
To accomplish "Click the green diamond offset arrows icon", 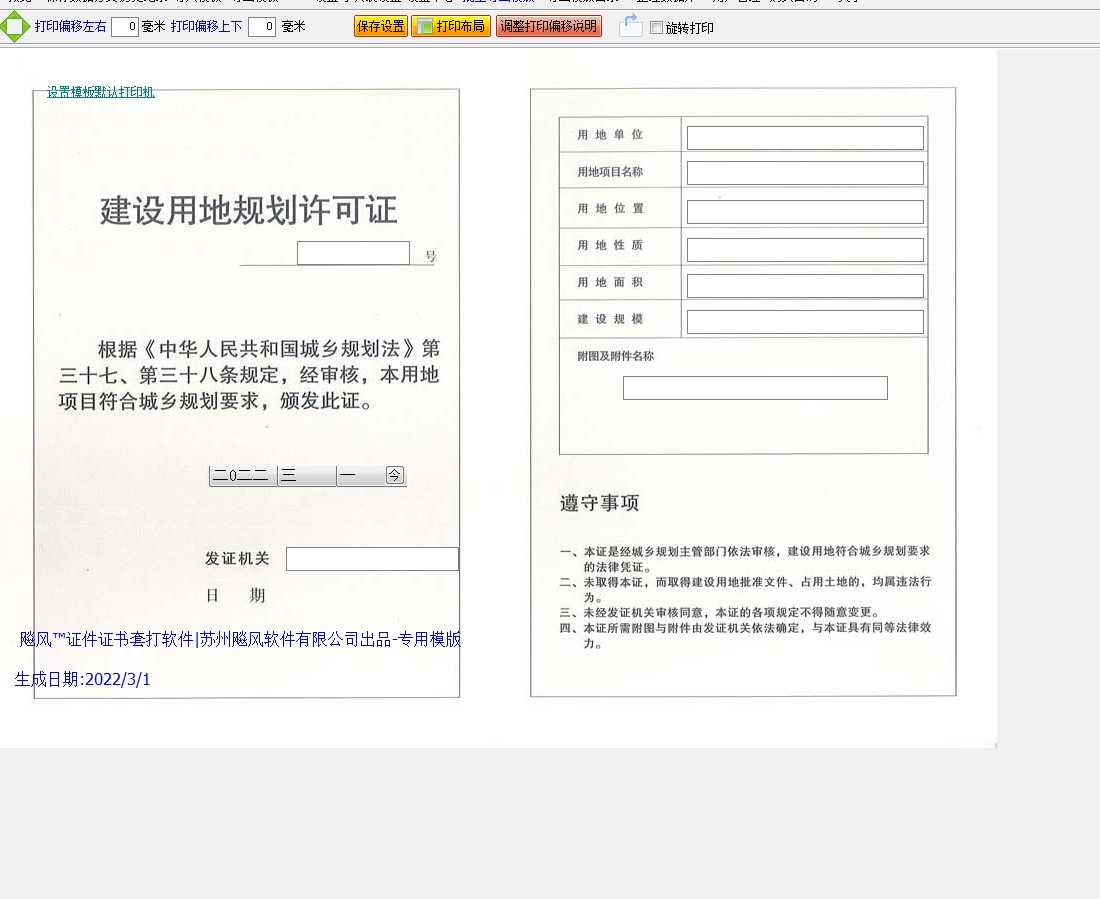I will click(x=15, y=27).
